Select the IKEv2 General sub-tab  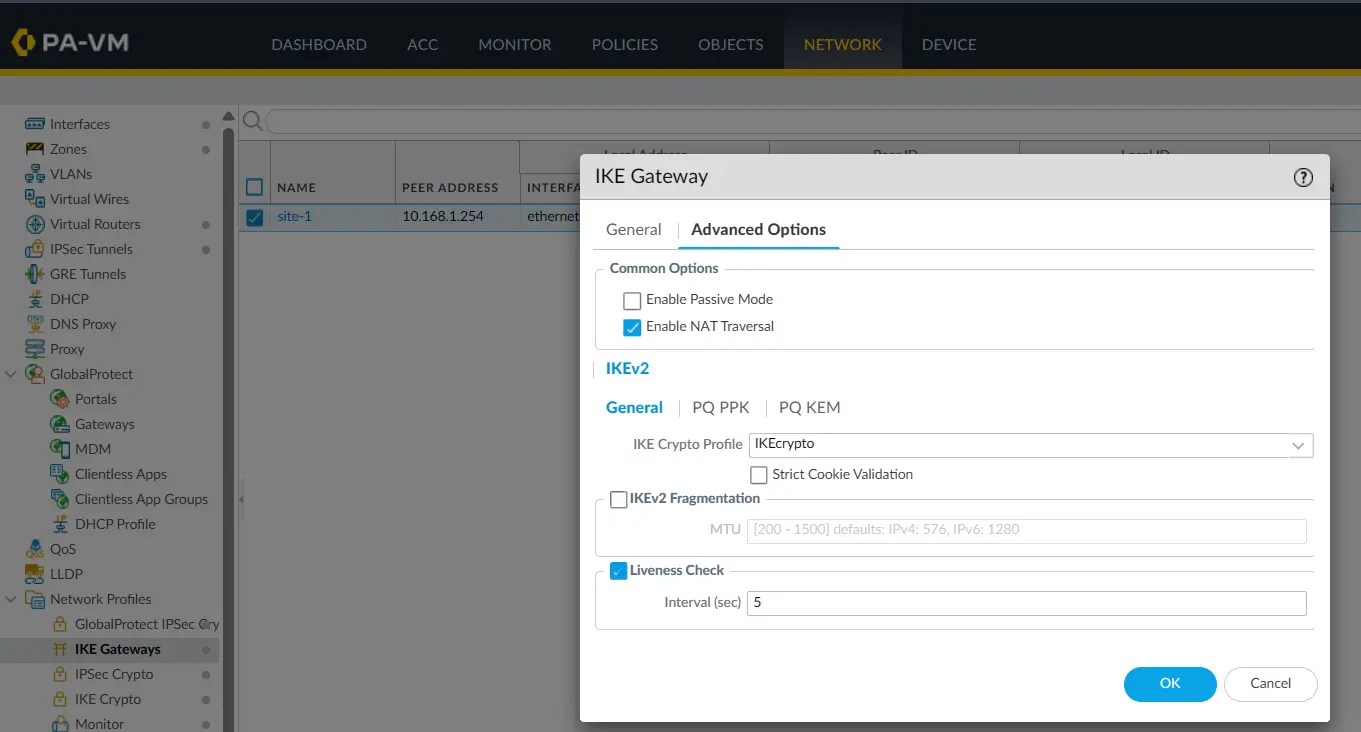(x=634, y=407)
